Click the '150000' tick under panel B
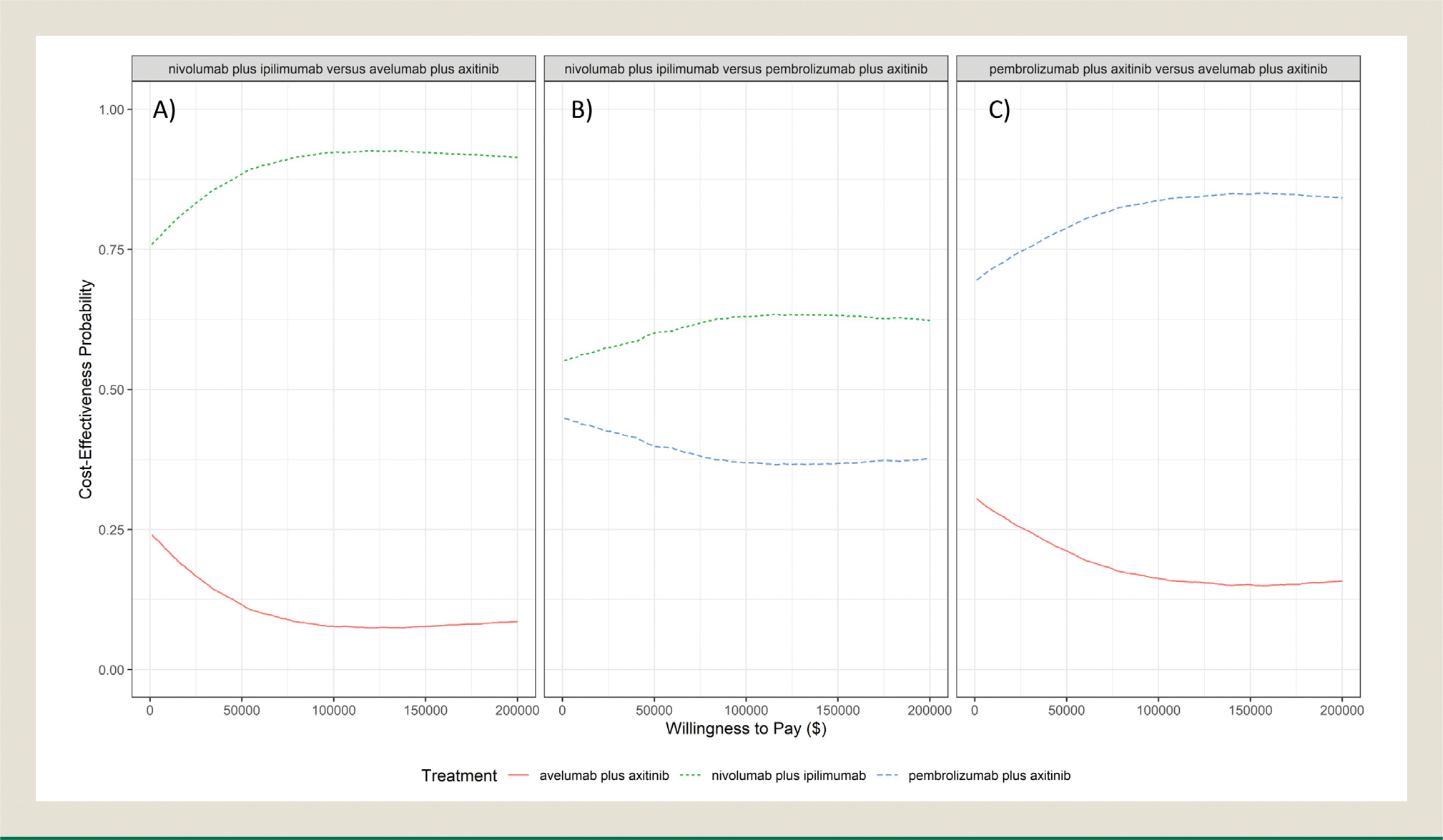1443x840 pixels. point(838,711)
